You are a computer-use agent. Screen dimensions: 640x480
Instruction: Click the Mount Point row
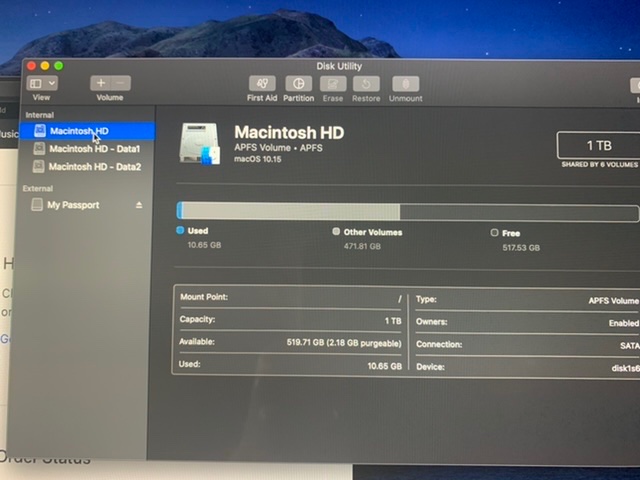(291, 298)
